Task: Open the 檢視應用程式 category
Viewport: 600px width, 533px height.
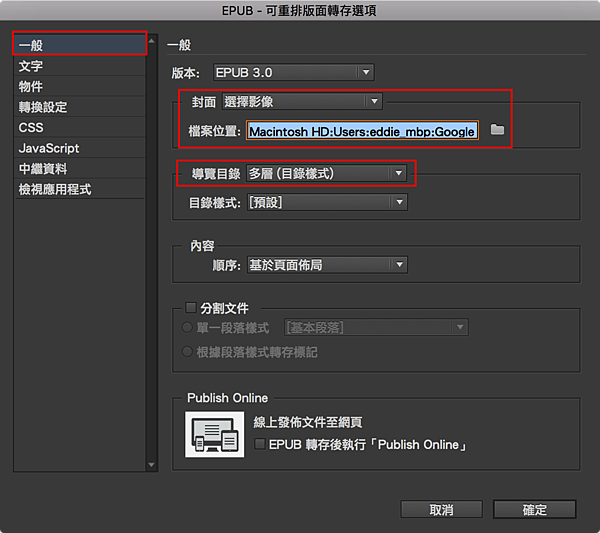Action: [80, 189]
